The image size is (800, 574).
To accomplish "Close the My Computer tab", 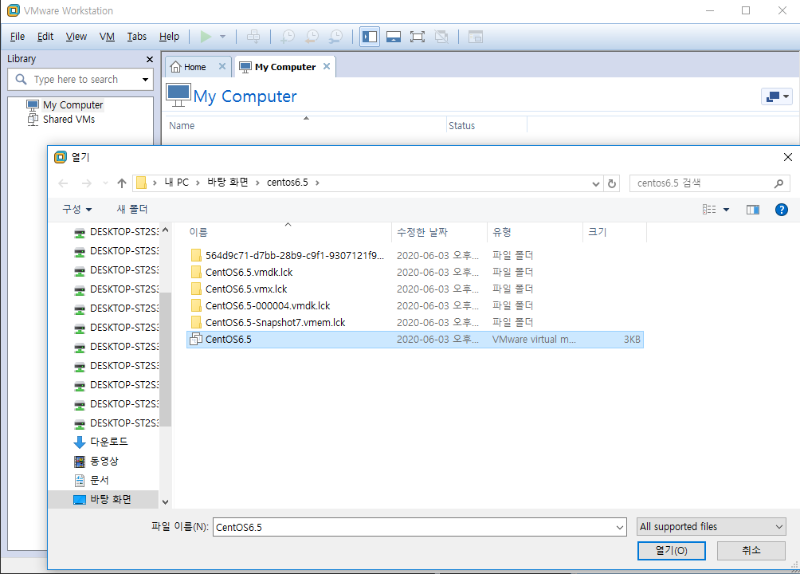I will 327,66.
